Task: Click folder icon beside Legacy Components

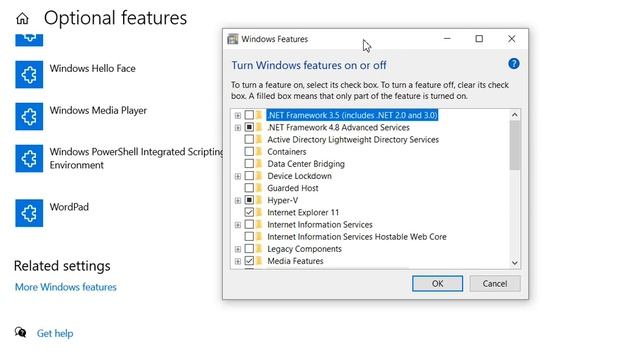Action: (259, 249)
